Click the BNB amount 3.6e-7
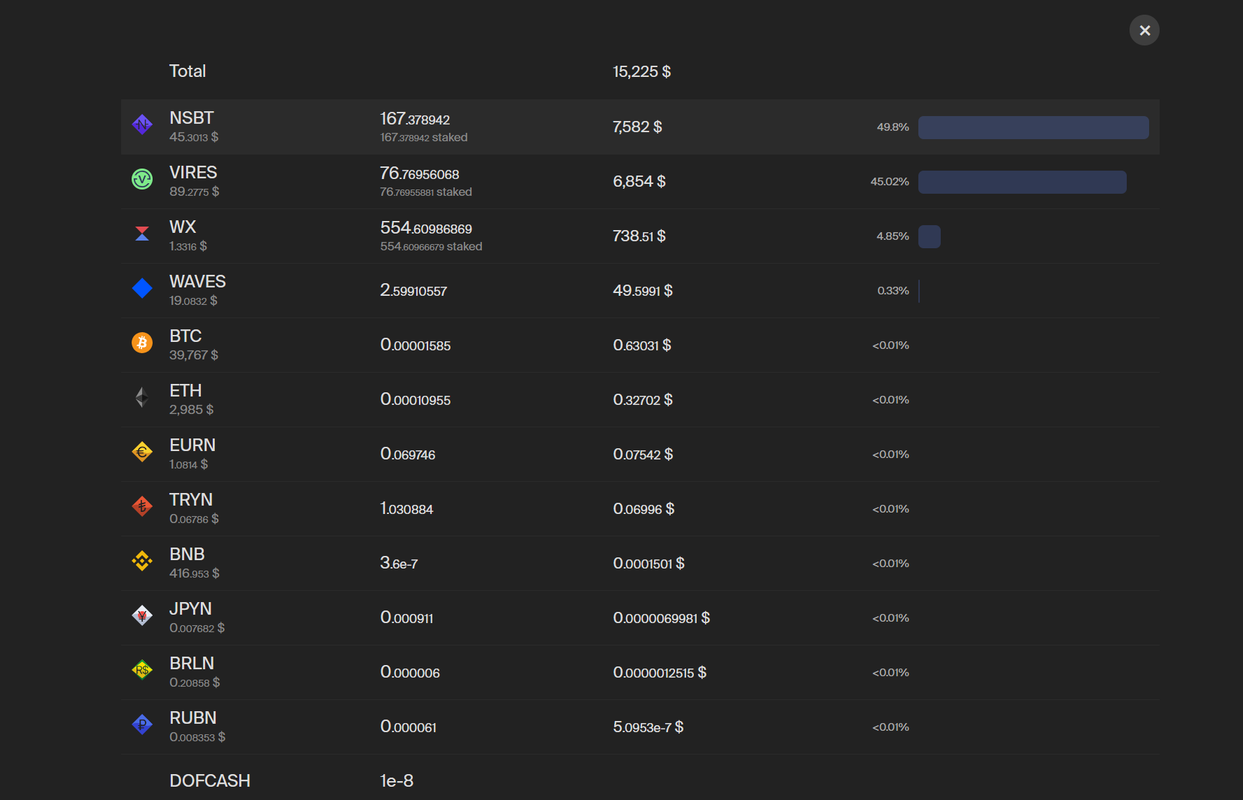The height and width of the screenshot is (800, 1243). coord(399,563)
